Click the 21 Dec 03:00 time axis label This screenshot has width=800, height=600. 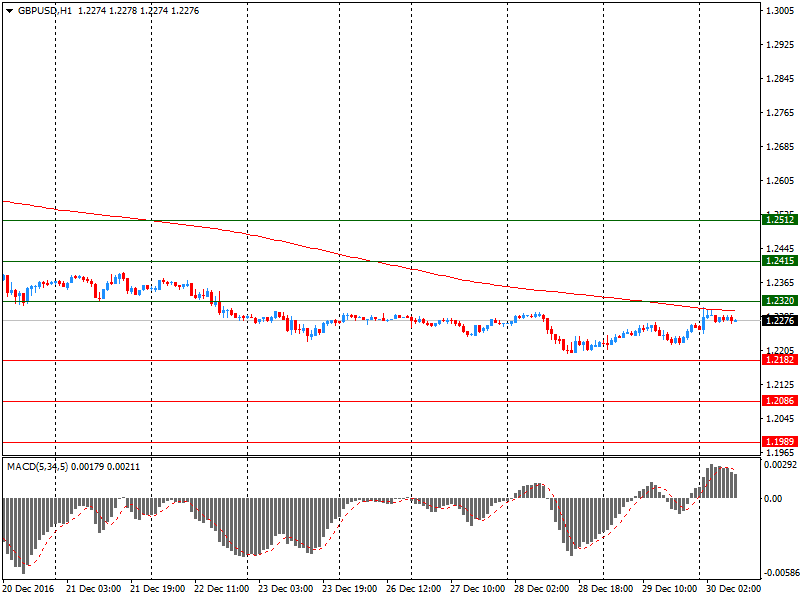[x=94, y=589]
